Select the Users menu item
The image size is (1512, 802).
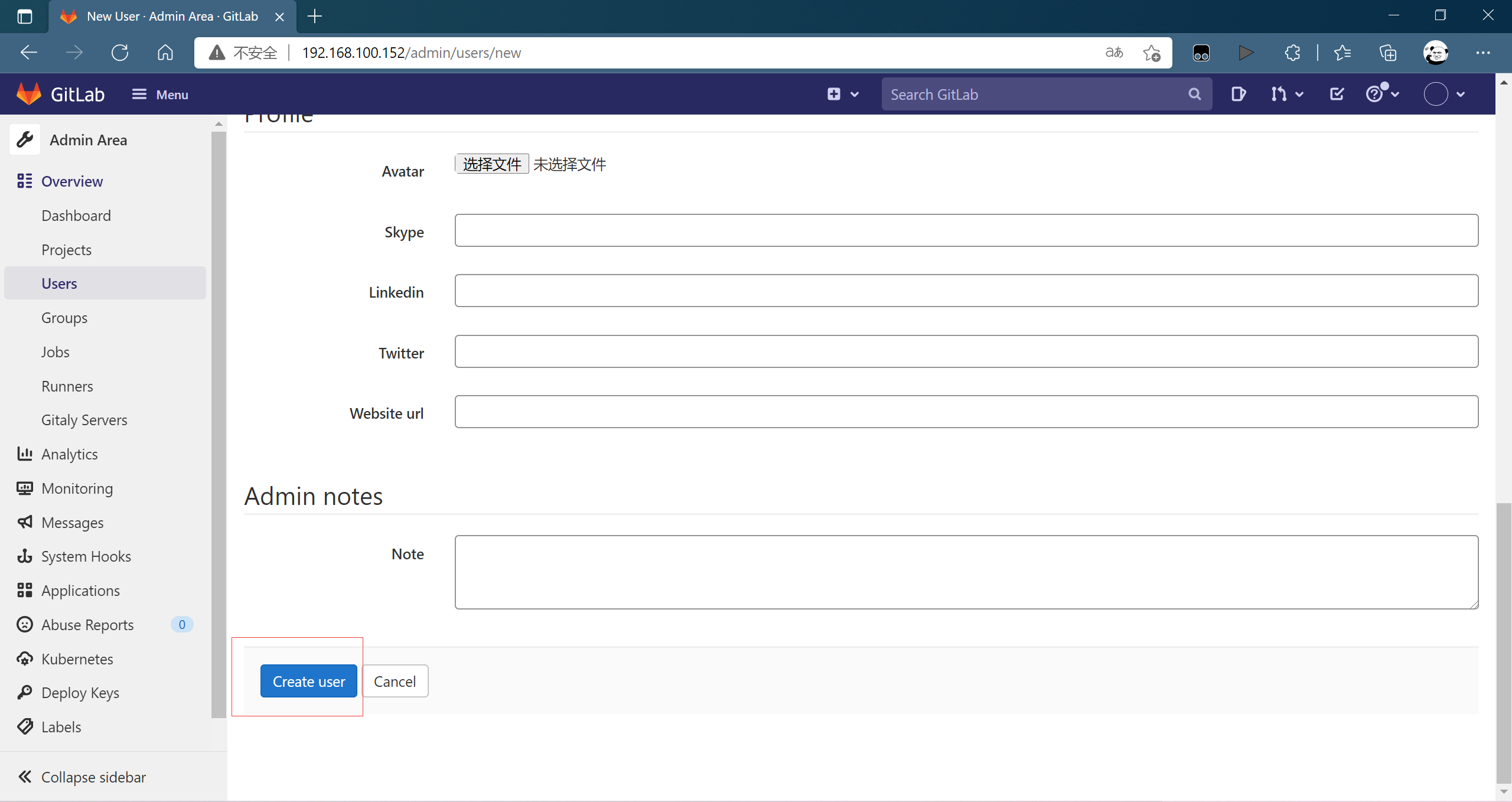point(59,283)
